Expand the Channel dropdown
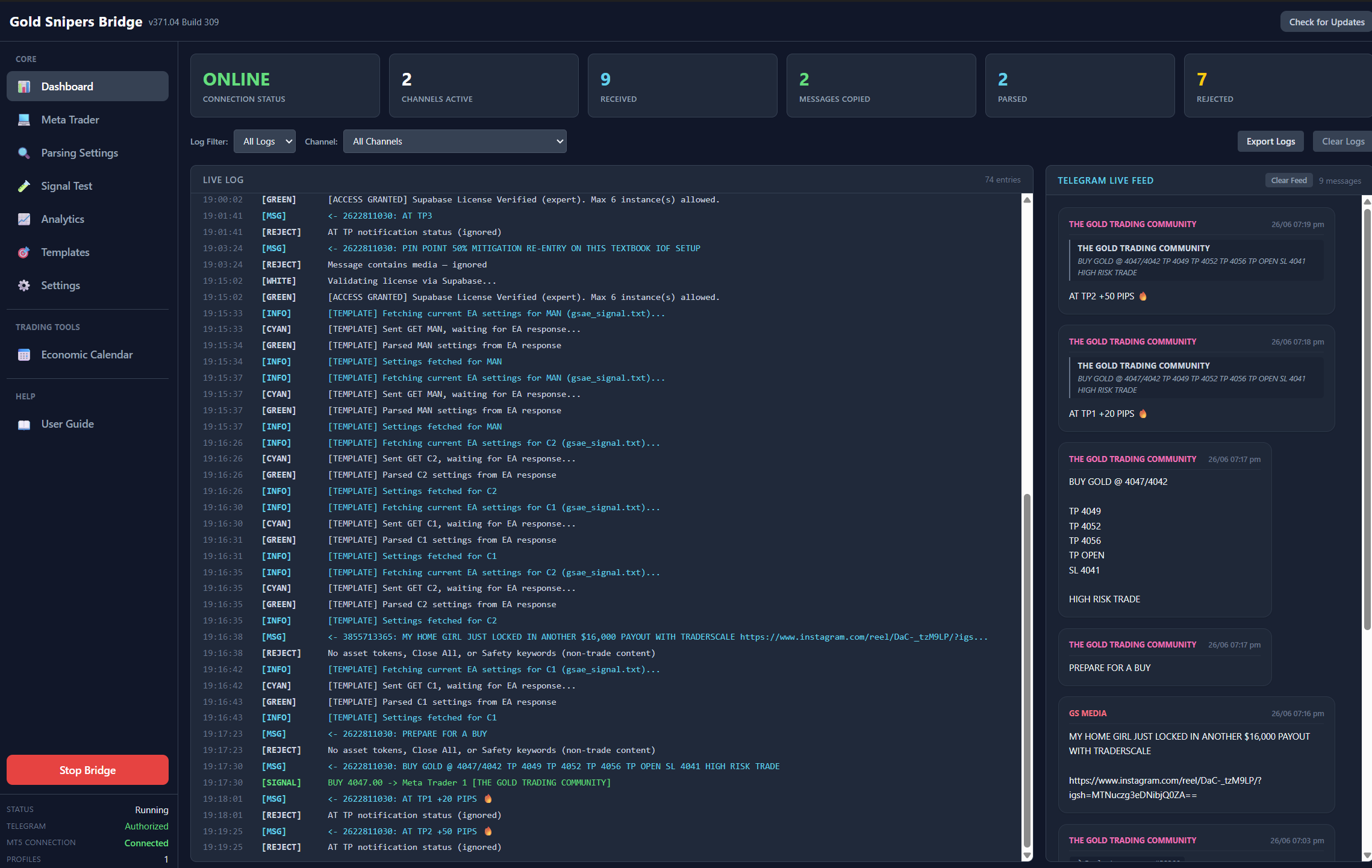1372x868 pixels. [x=455, y=142]
